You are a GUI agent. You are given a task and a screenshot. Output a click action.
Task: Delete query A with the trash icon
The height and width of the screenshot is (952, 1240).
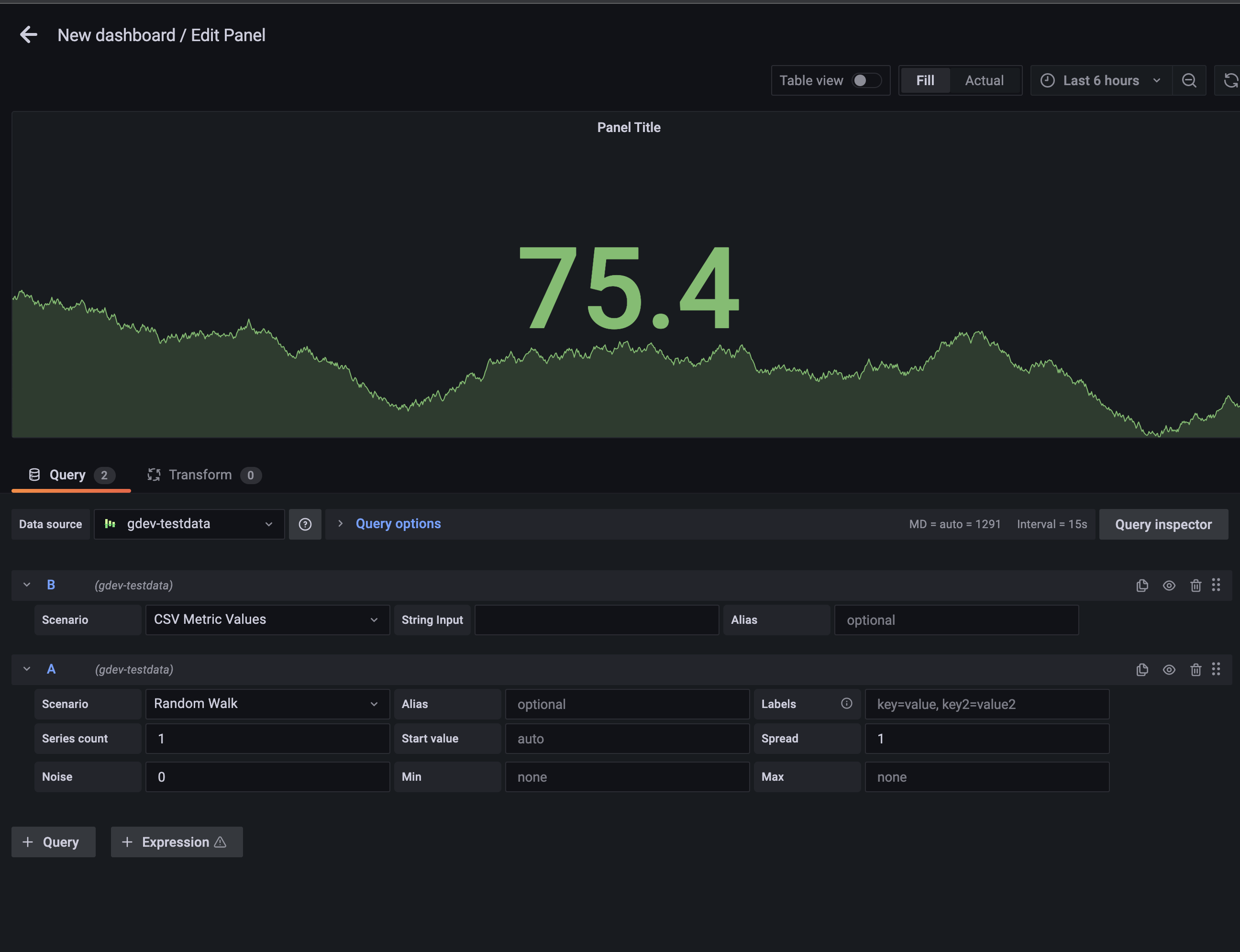point(1196,669)
